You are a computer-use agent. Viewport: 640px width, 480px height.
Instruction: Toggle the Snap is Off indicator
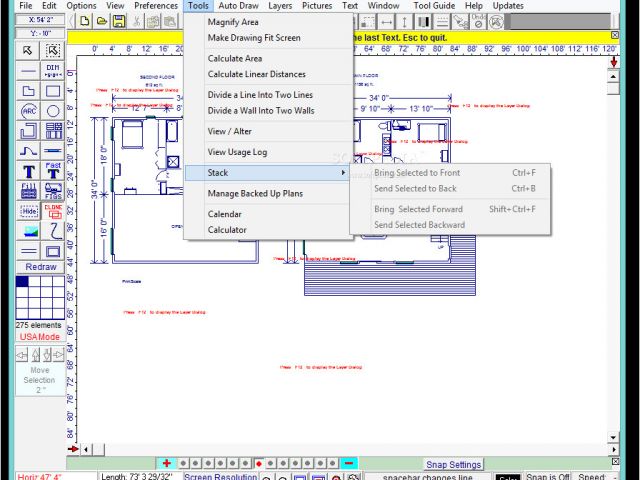click(550, 476)
